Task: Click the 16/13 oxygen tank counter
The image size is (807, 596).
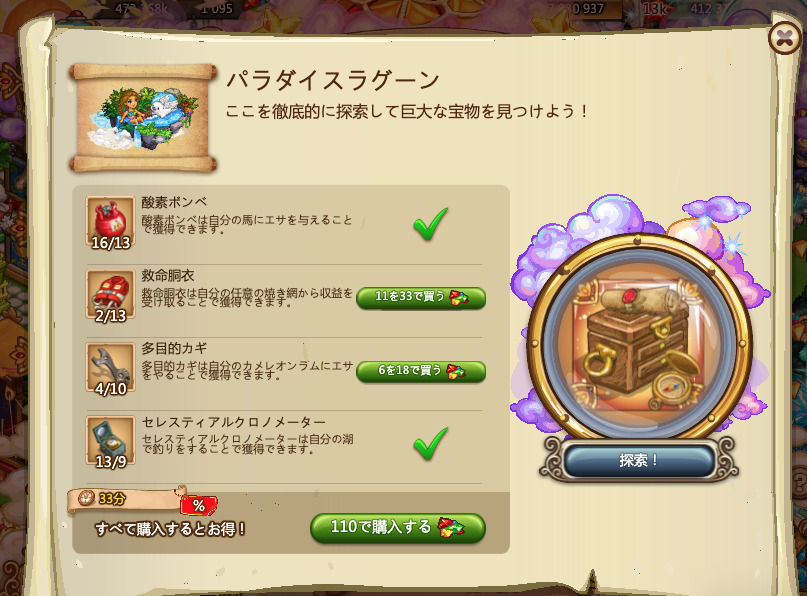Action: tap(111, 242)
